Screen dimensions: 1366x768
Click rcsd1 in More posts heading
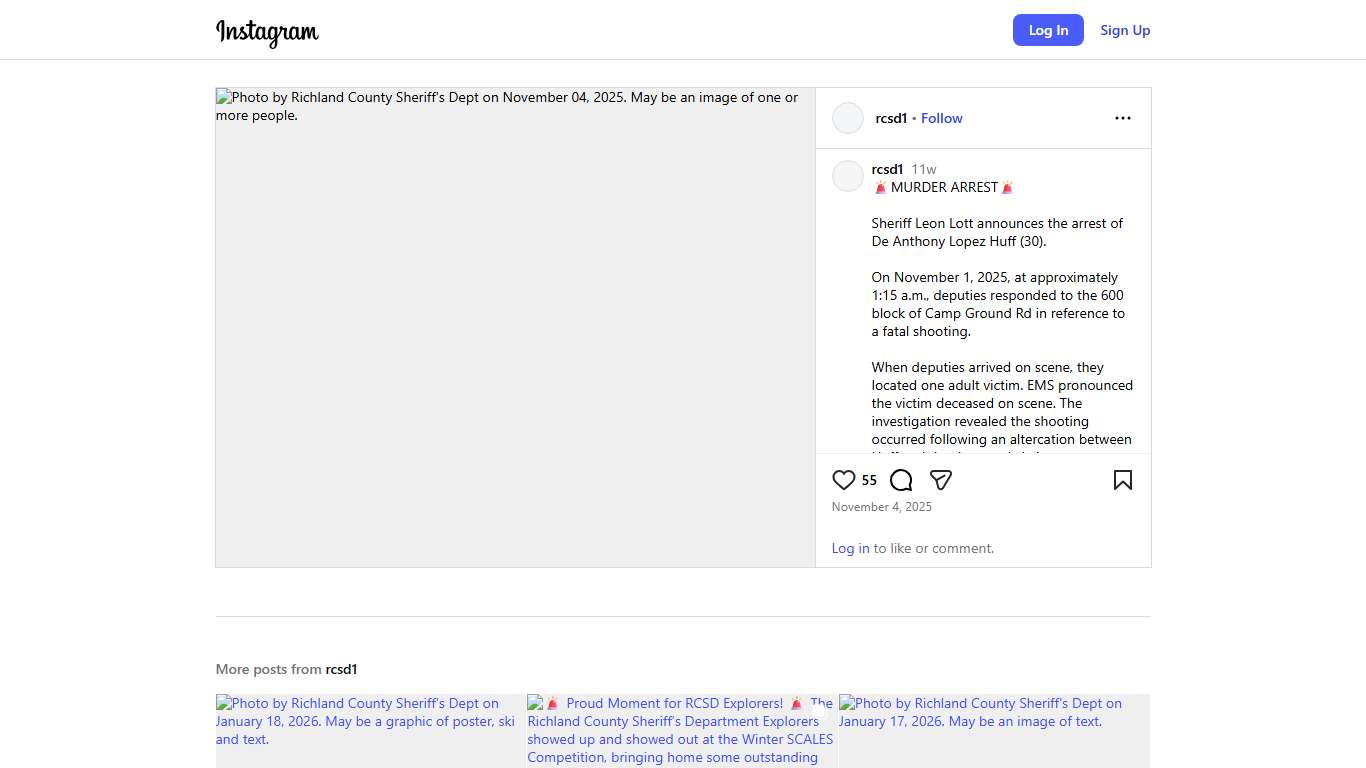pos(341,669)
